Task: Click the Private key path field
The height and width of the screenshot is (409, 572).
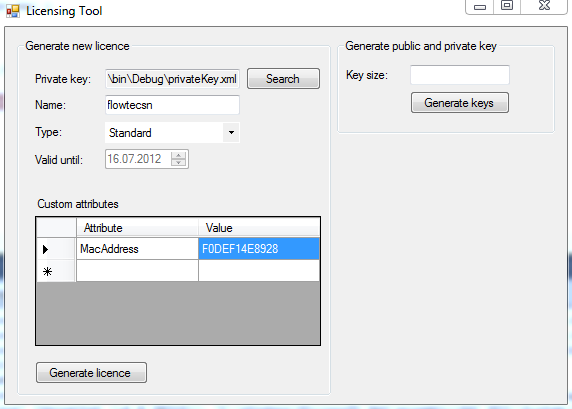Action: 172,79
